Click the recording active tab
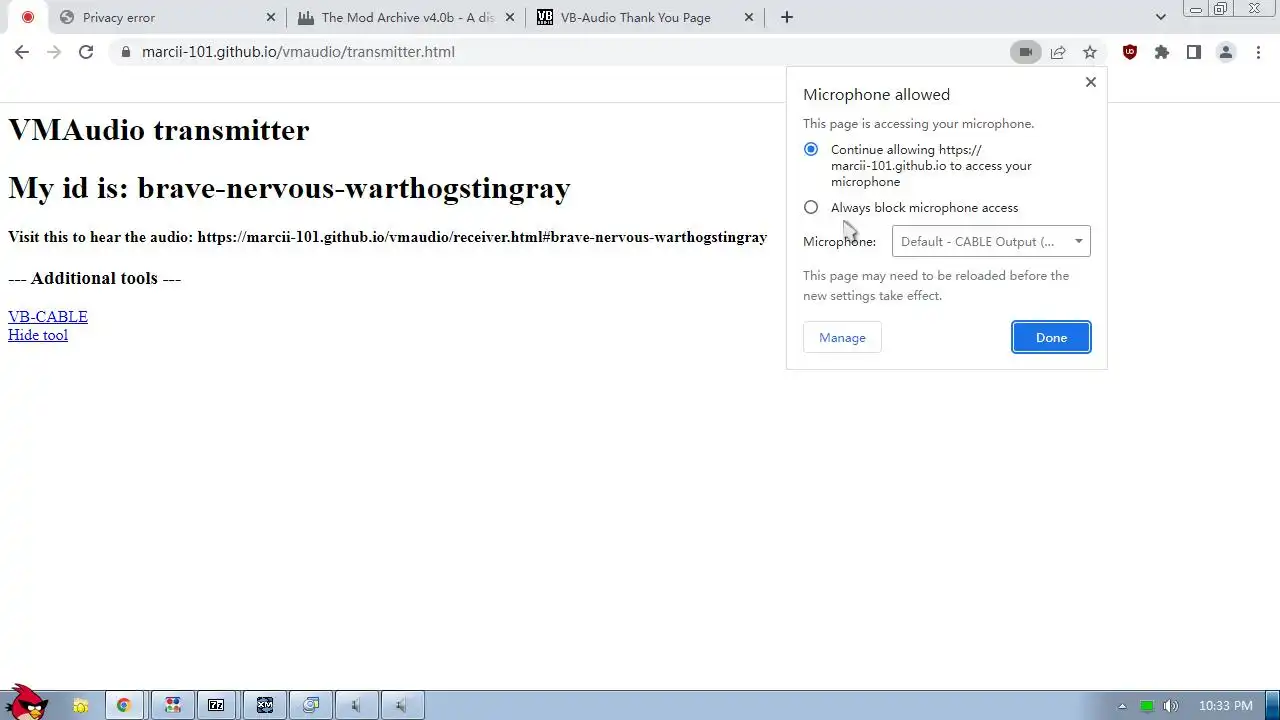The image size is (1280, 720). [27, 17]
